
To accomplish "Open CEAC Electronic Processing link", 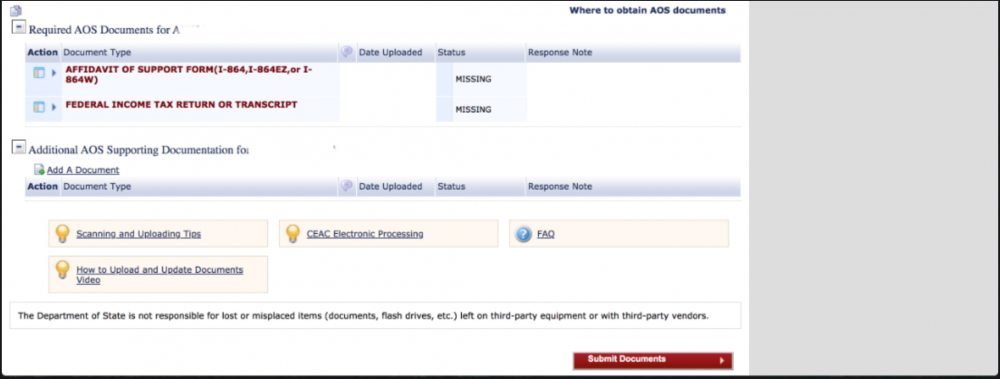I will (x=365, y=234).
